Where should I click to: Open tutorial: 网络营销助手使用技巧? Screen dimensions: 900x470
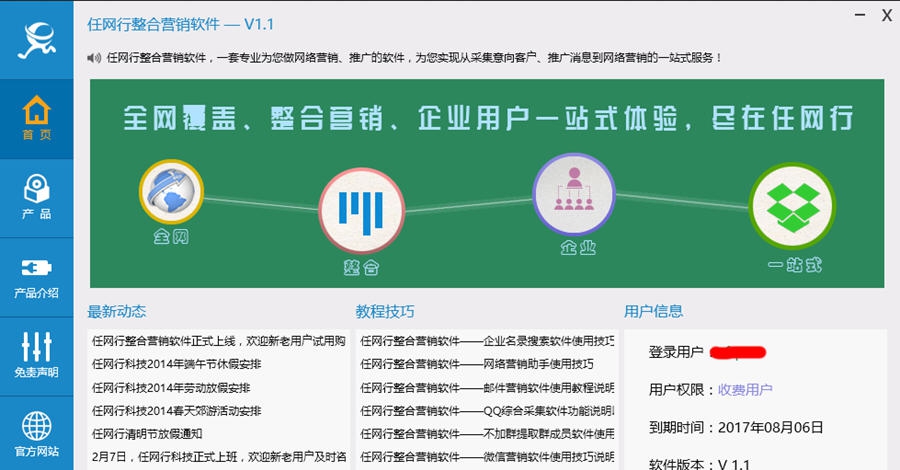(x=477, y=364)
